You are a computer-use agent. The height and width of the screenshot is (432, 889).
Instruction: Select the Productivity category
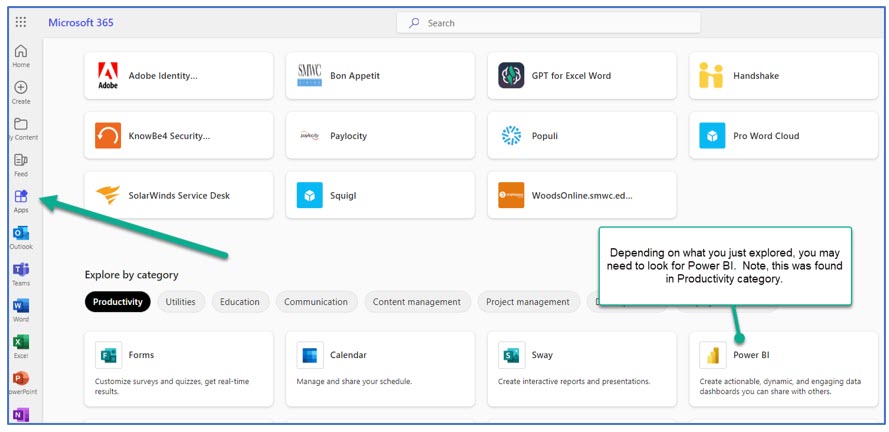pyautogui.click(x=117, y=302)
